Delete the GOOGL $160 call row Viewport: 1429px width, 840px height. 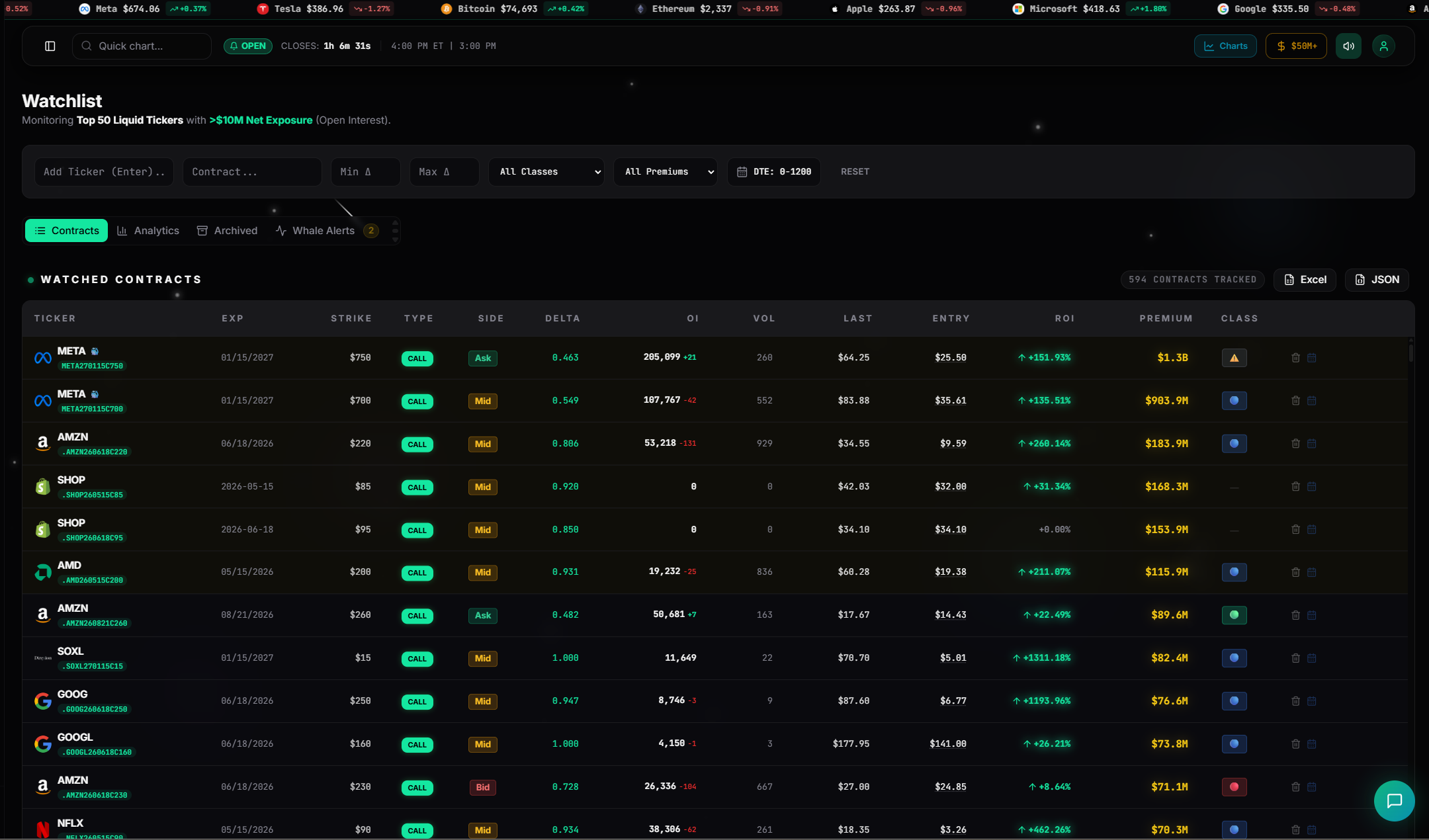tap(1295, 744)
